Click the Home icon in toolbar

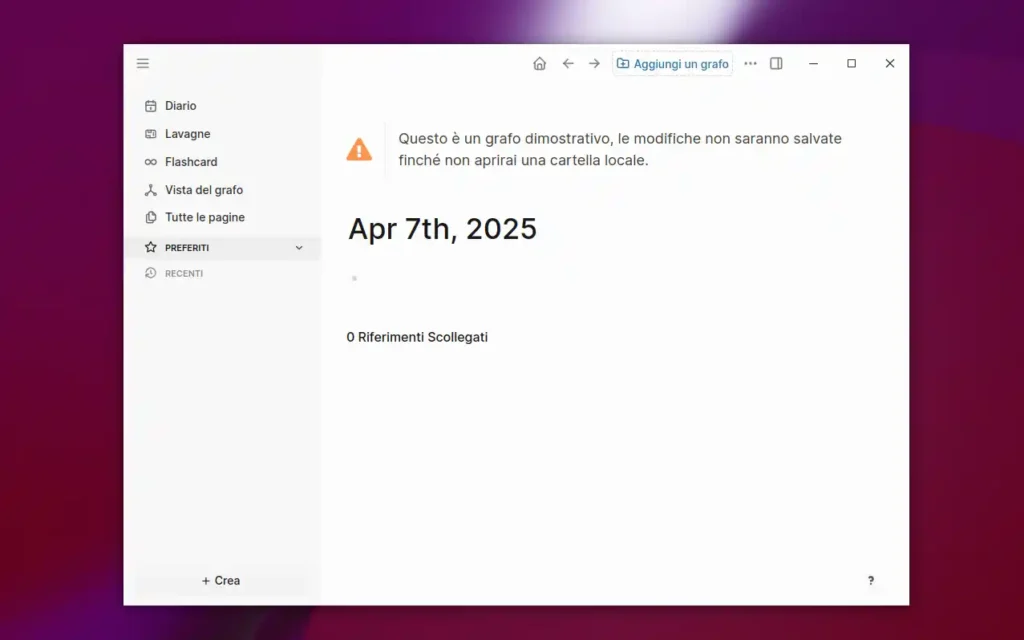tap(539, 63)
